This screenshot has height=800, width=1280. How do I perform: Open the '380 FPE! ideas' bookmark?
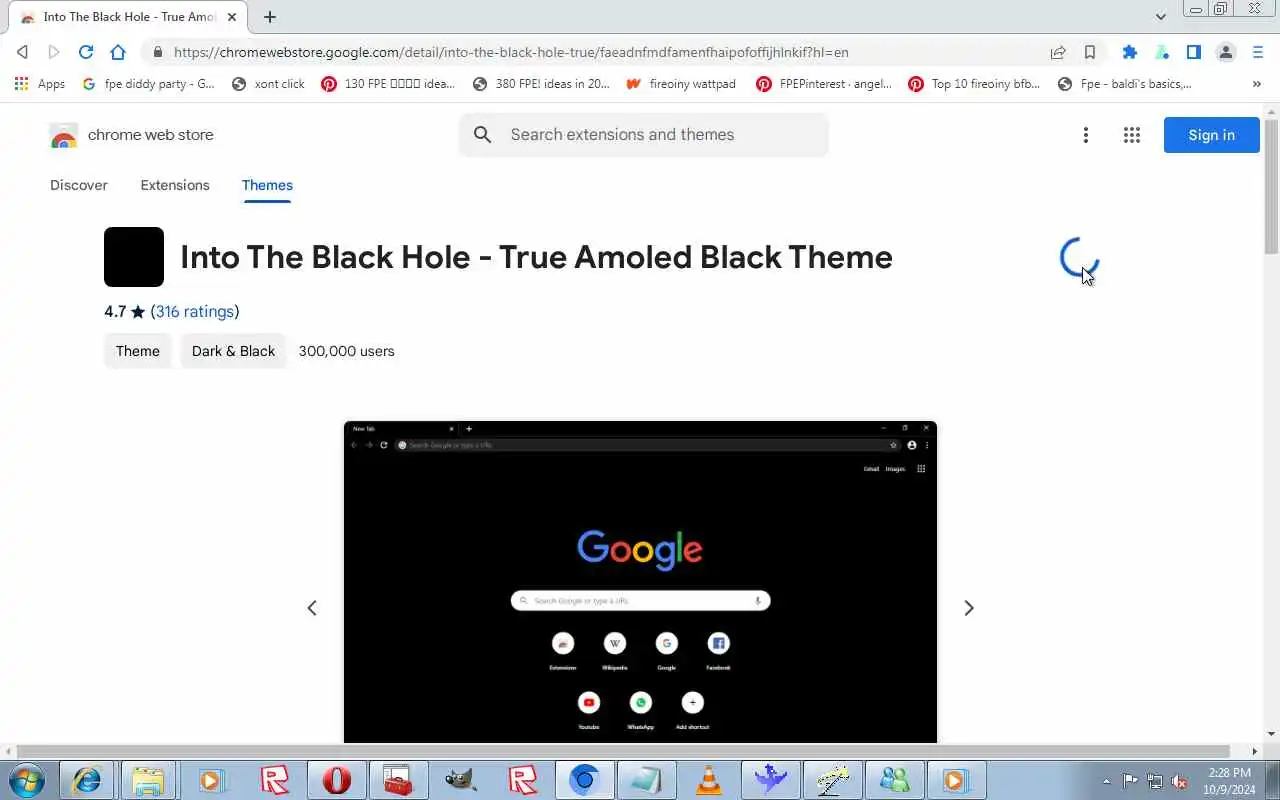click(541, 84)
